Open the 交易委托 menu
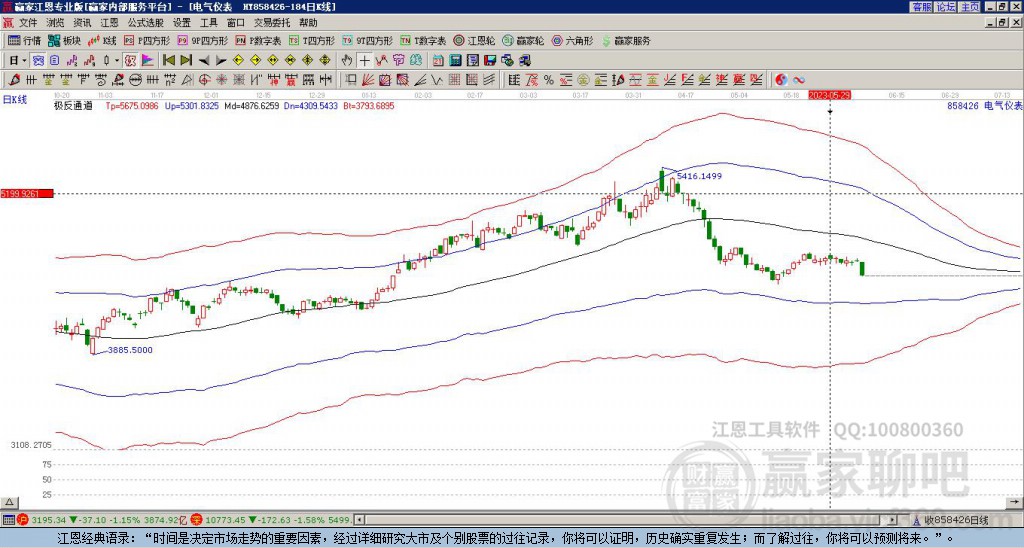The width and height of the screenshot is (1024, 548). (x=272, y=23)
